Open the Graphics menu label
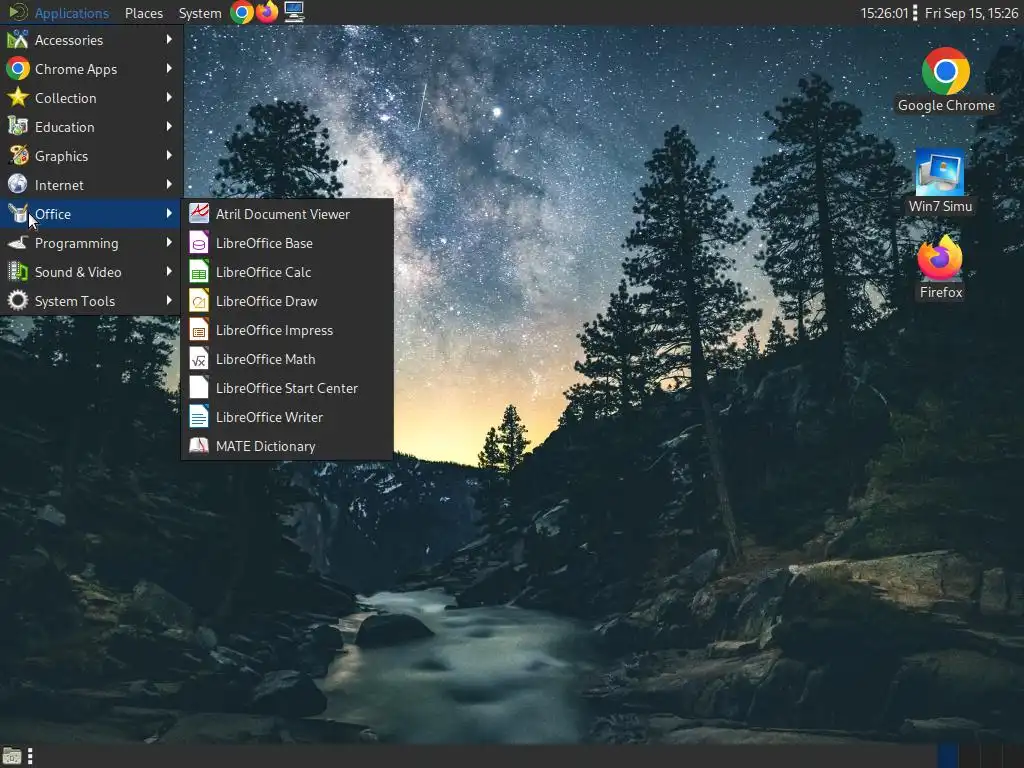This screenshot has height=768, width=1024. (61, 156)
